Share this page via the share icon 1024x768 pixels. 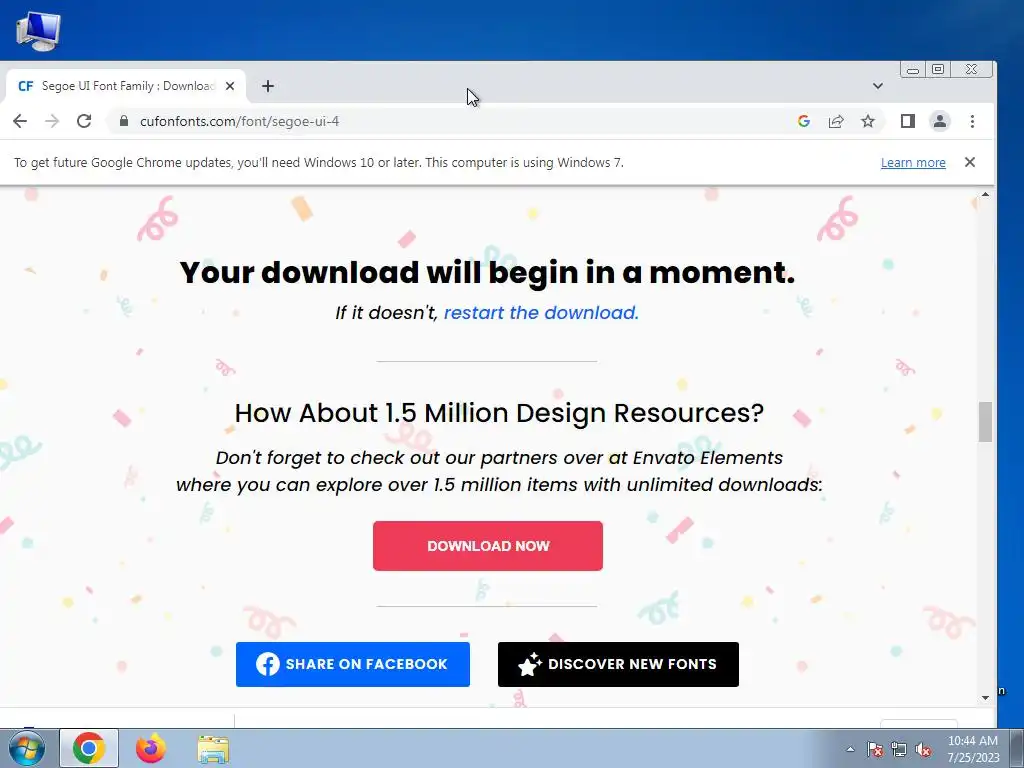(836, 121)
